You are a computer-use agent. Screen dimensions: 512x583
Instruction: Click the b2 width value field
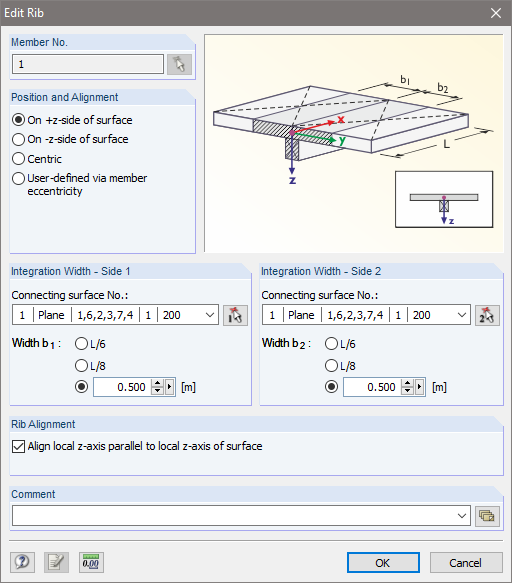(x=373, y=387)
